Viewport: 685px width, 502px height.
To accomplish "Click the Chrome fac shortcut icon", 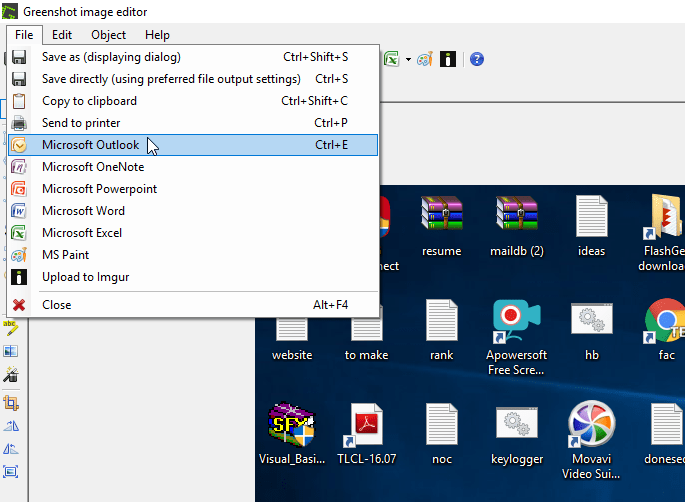I will (664, 320).
